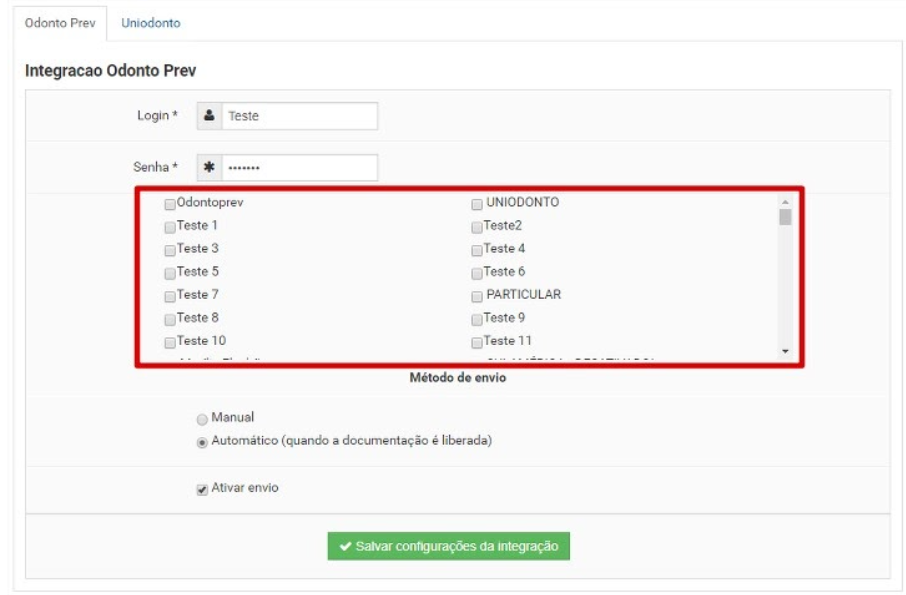Screen dimensions: 906x595
Task: Tick the Teste 1 checkbox
Action: pos(170,227)
